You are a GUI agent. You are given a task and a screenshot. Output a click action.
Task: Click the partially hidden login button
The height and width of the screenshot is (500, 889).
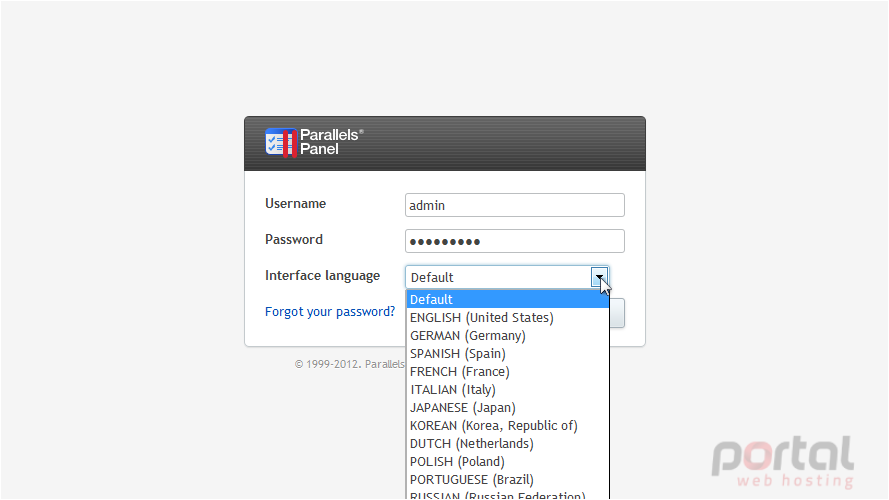pyautogui.click(x=617, y=313)
